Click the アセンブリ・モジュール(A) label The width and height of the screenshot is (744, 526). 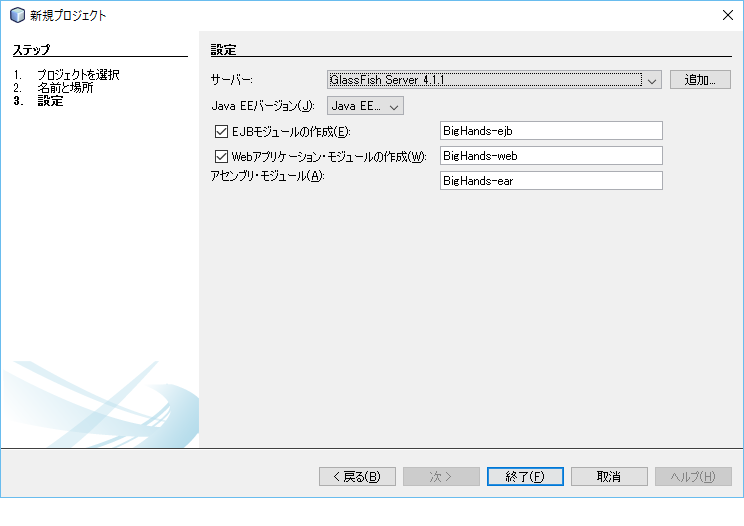click(x=268, y=176)
